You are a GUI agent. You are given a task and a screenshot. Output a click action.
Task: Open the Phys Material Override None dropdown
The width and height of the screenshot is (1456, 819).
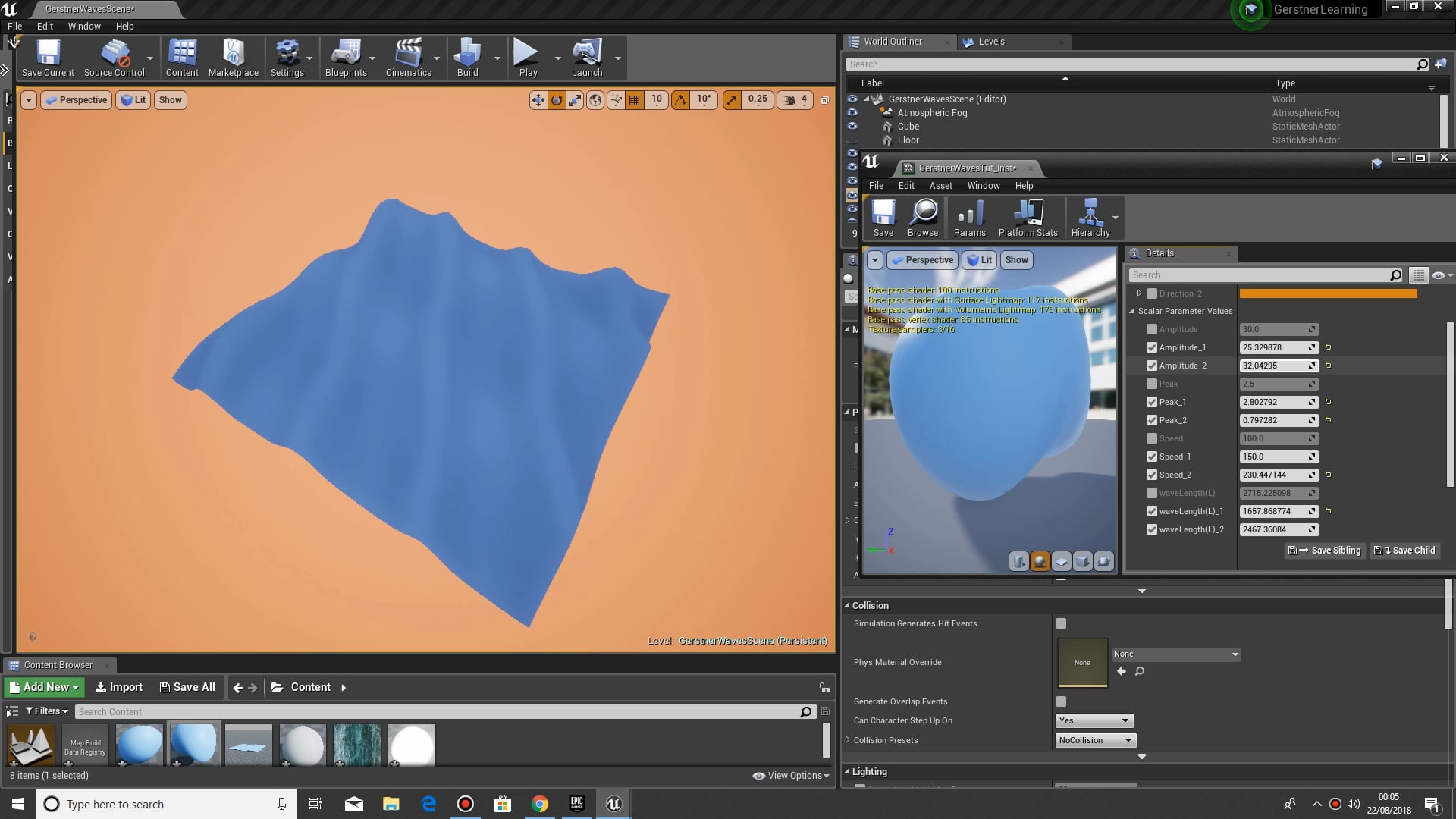pos(1175,654)
